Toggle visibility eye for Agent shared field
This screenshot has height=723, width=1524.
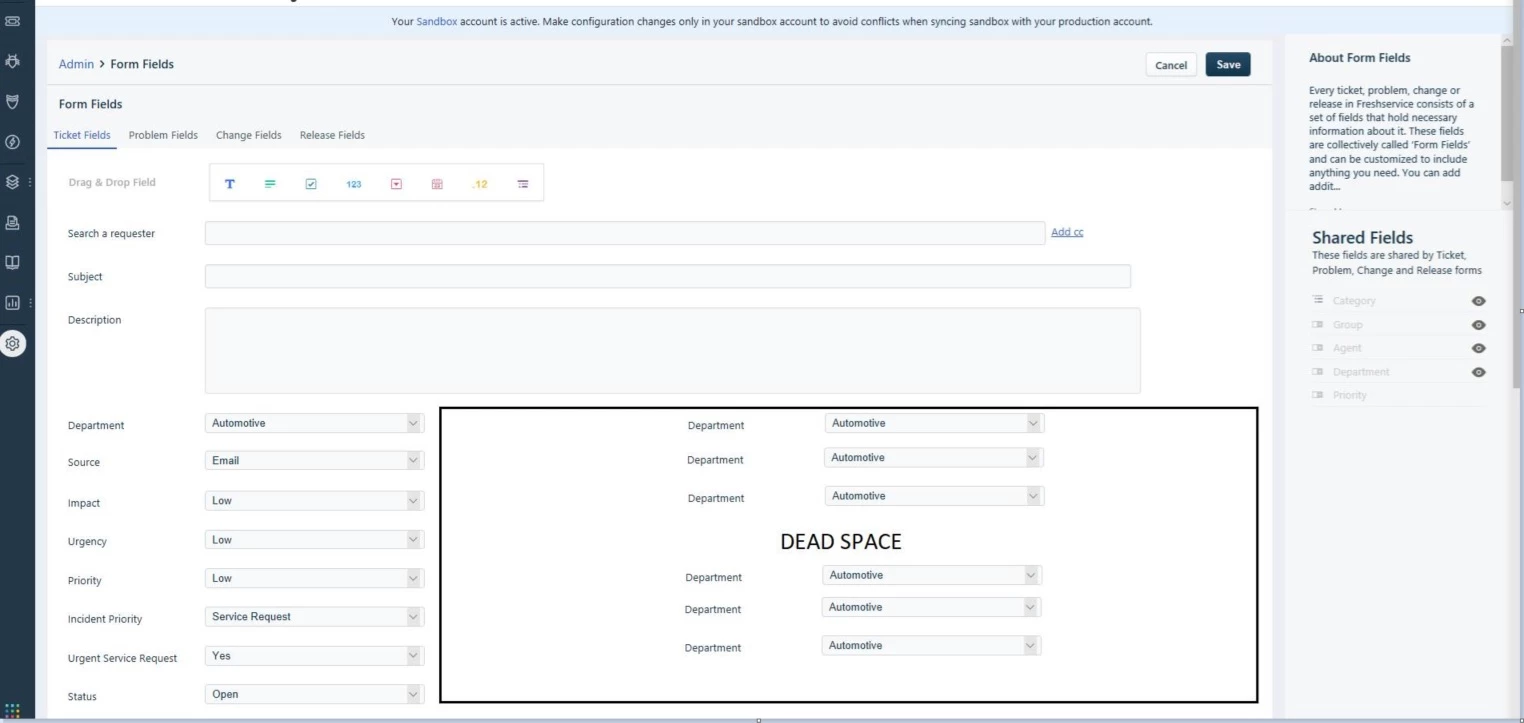pos(1479,348)
